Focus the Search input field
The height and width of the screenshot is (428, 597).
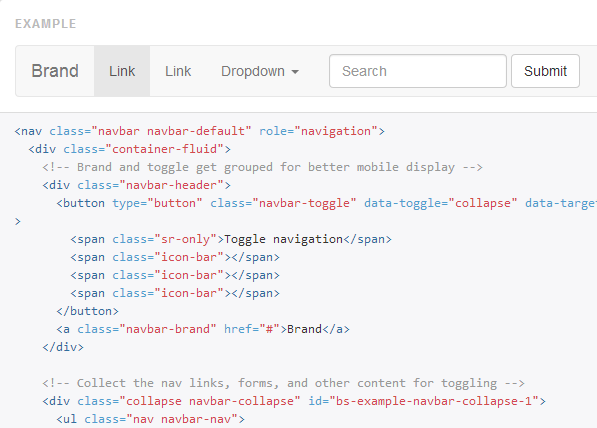click(x=418, y=71)
